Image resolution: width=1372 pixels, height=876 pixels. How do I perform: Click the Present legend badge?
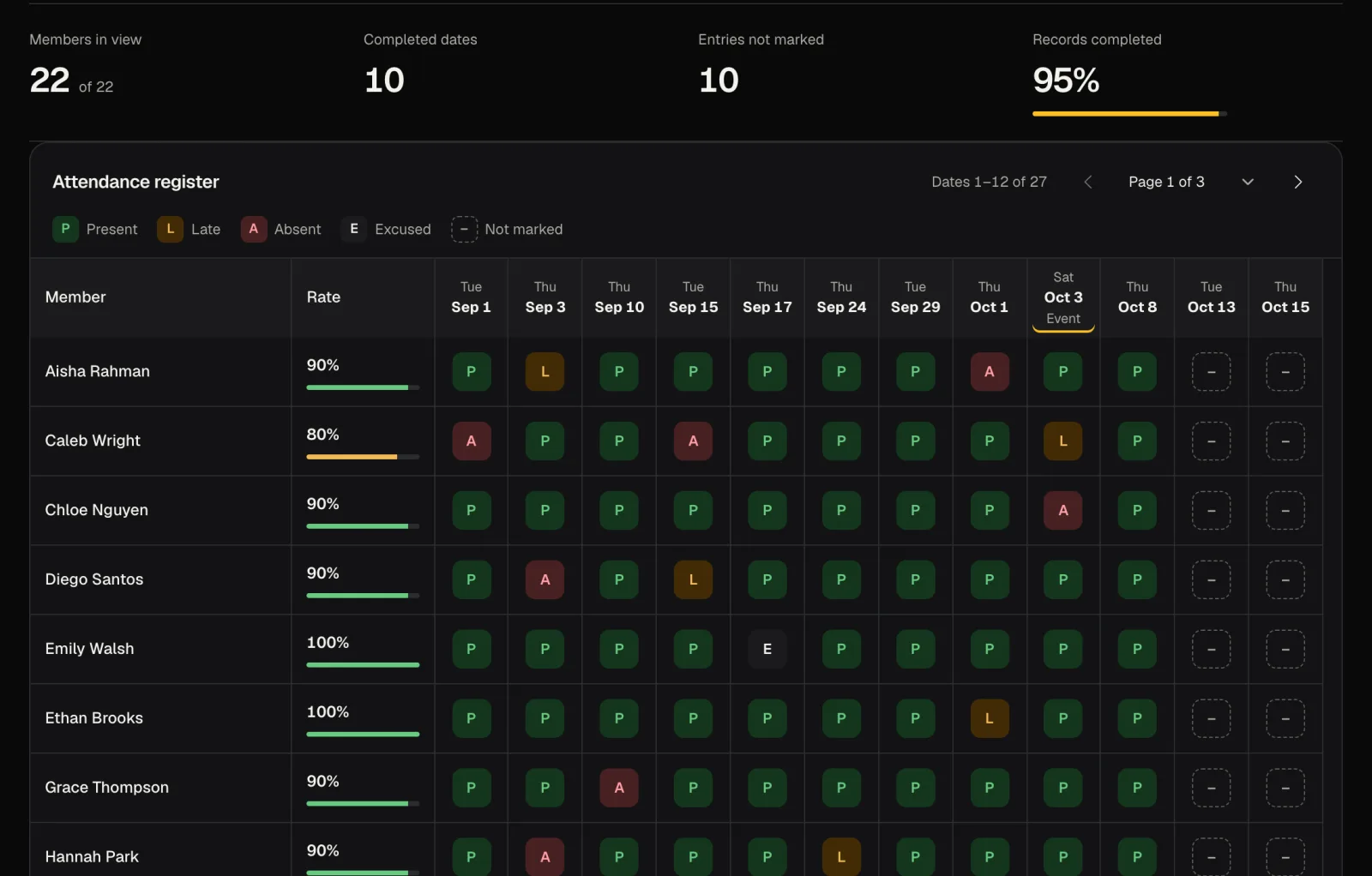click(x=65, y=229)
